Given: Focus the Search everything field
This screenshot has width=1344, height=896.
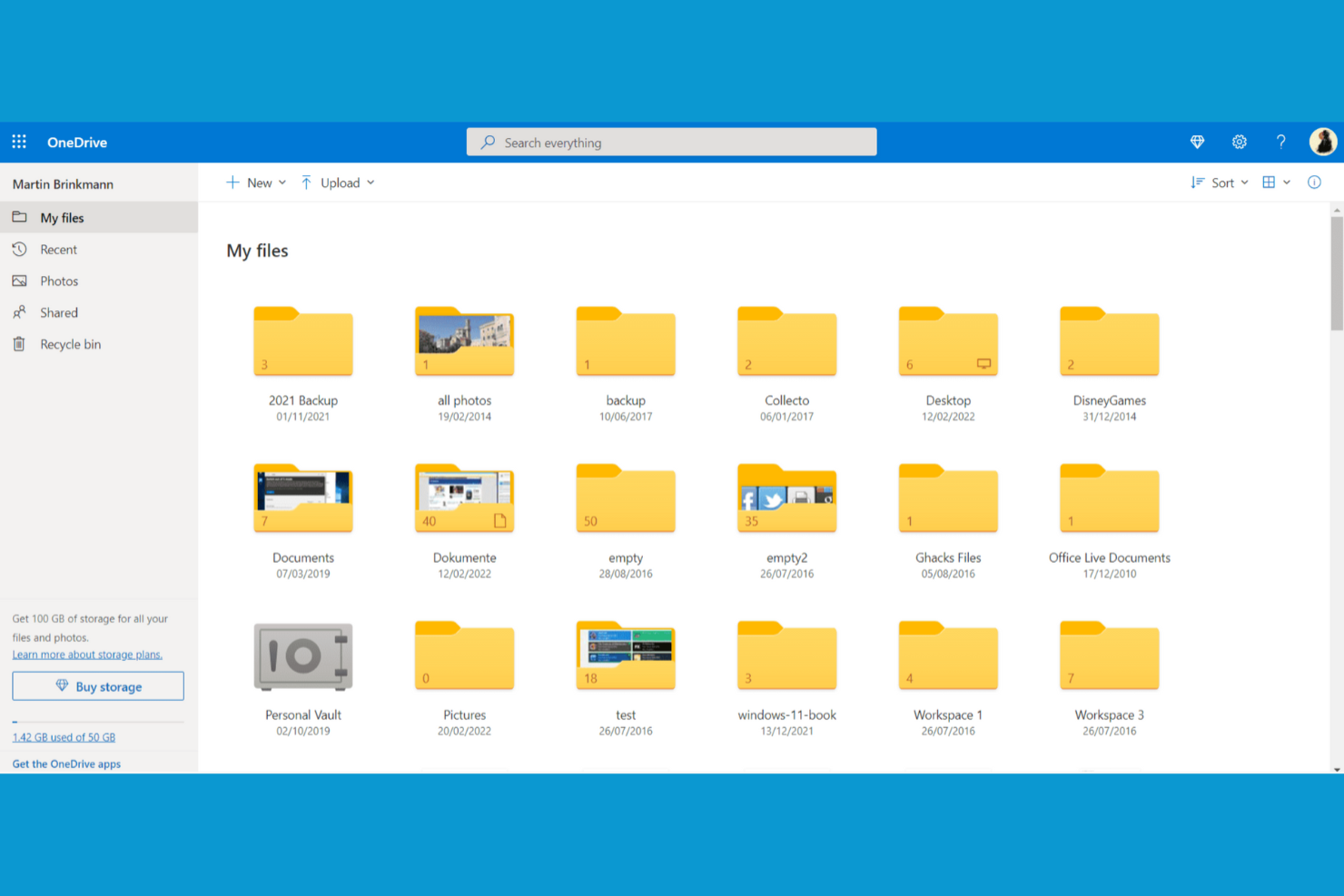Looking at the screenshot, I should tap(671, 143).
